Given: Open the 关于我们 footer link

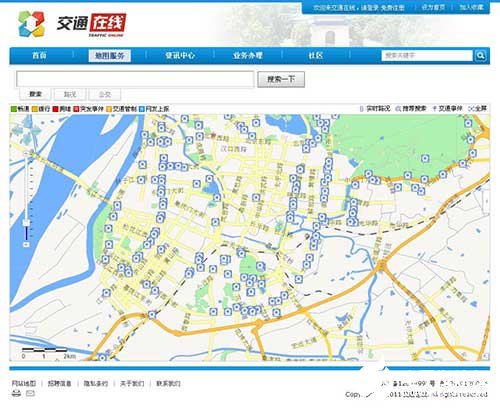Looking at the screenshot, I should (132, 383).
